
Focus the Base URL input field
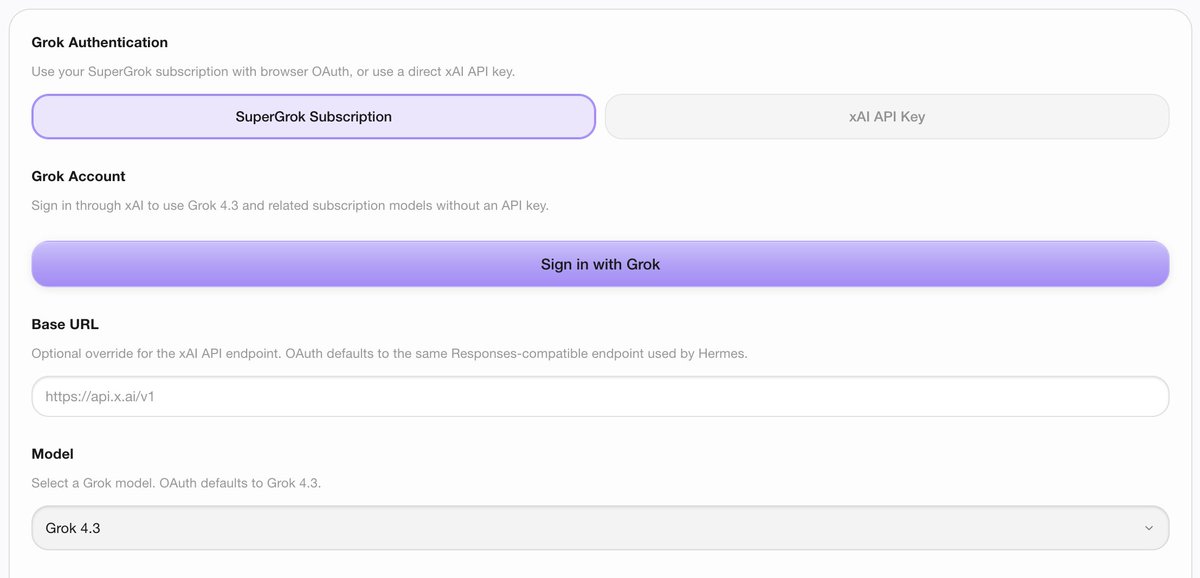pos(600,396)
